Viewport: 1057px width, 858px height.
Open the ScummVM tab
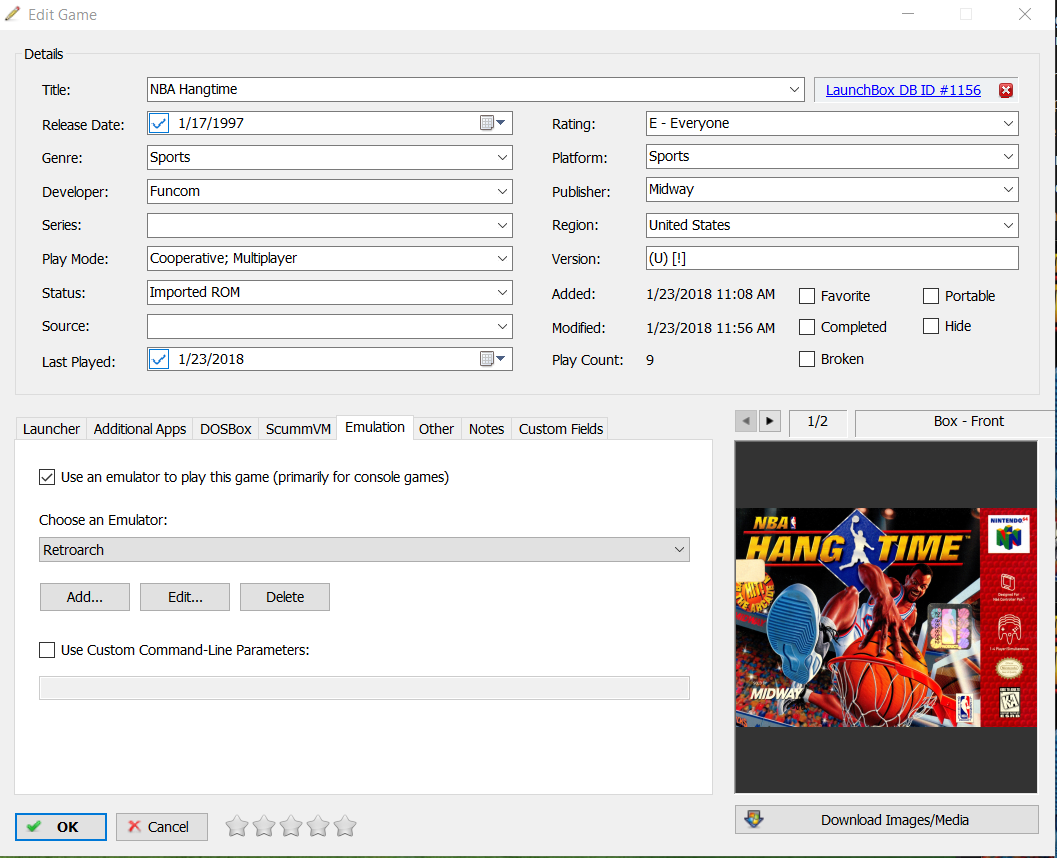click(x=298, y=429)
